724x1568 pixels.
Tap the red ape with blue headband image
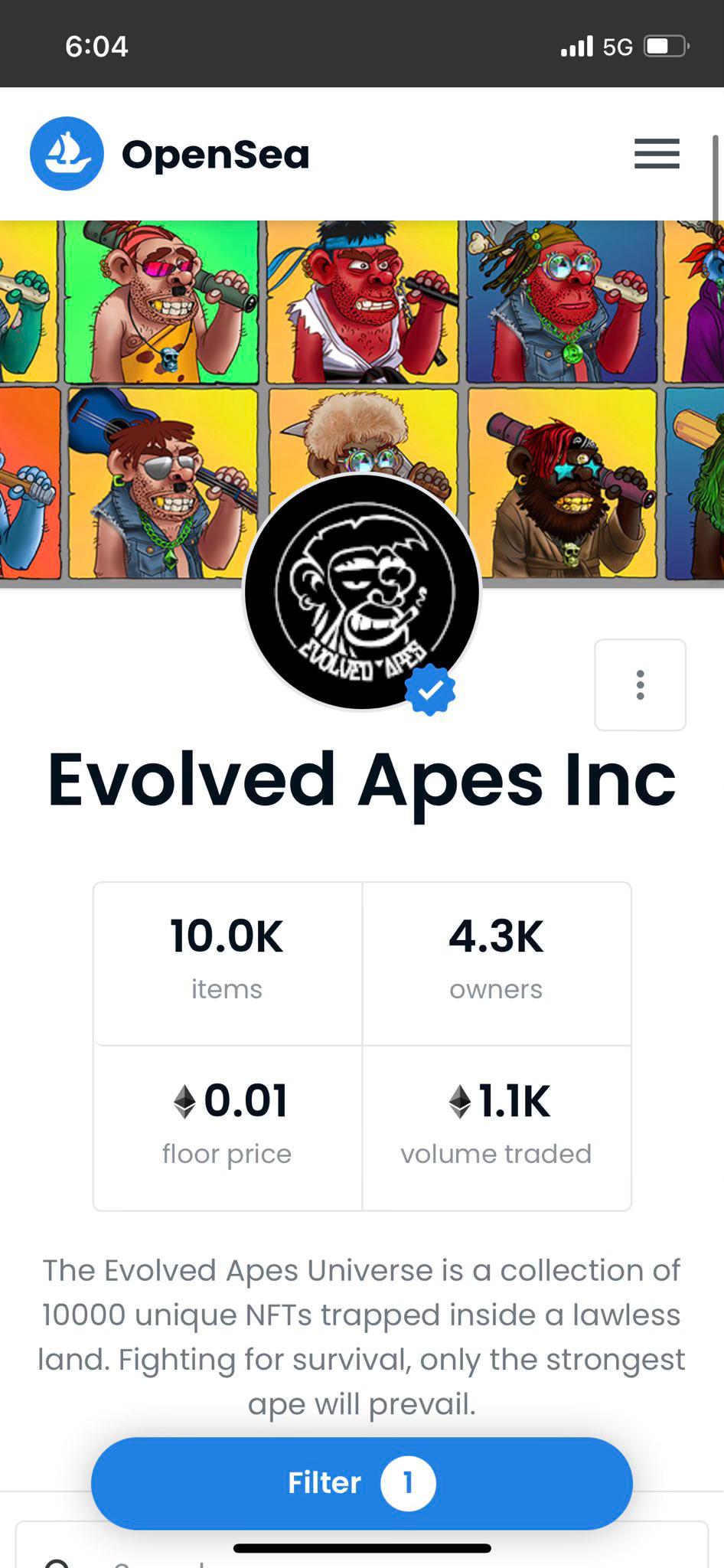pyautogui.click(x=363, y=301)
